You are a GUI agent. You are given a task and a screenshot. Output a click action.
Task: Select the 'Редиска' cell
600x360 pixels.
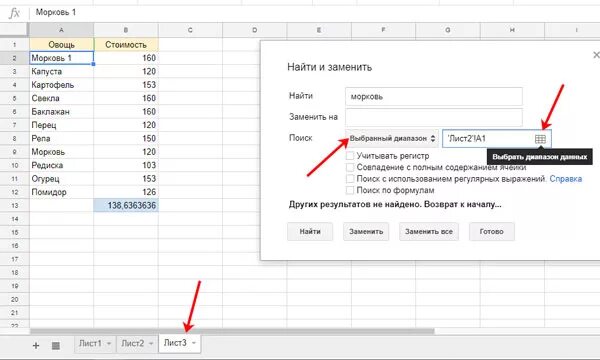click(62, 165)
